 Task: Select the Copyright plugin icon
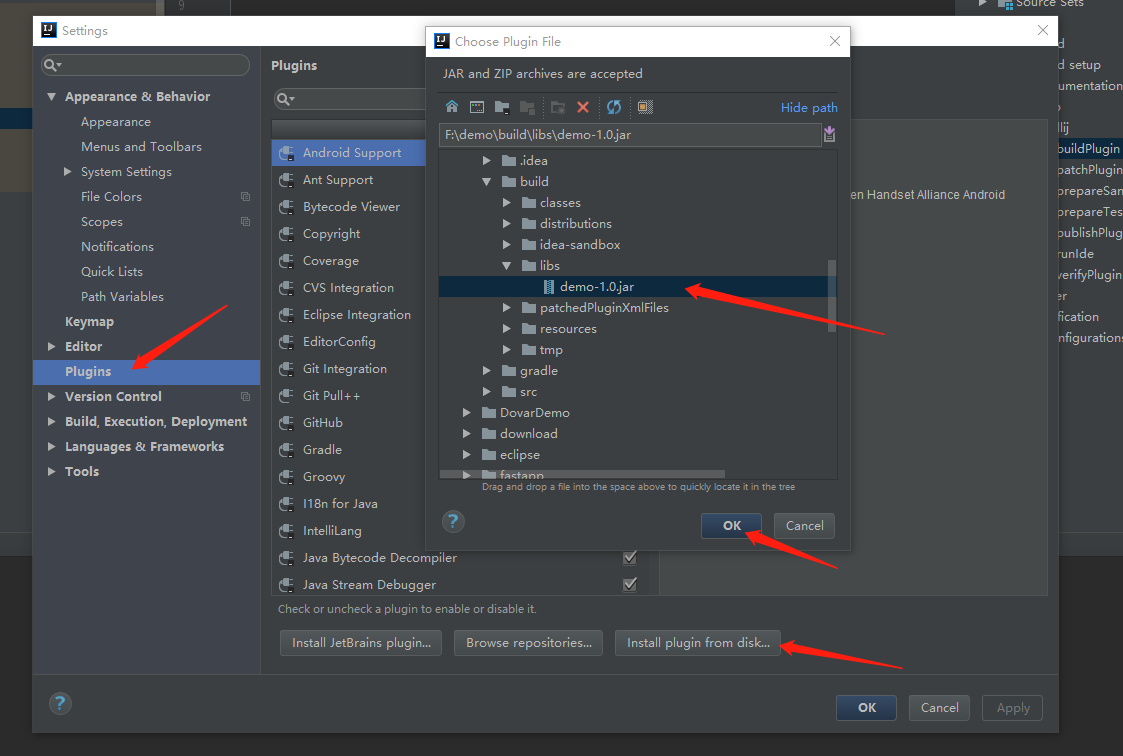pos(286,233)
